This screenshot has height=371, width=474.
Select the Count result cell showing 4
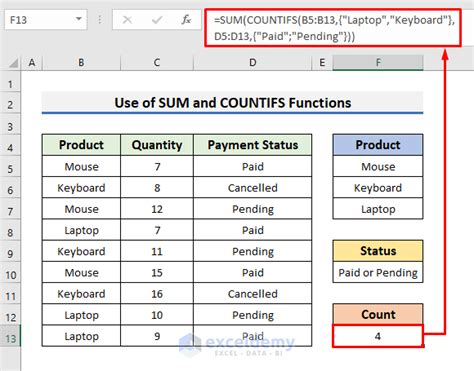pos(378,336)
